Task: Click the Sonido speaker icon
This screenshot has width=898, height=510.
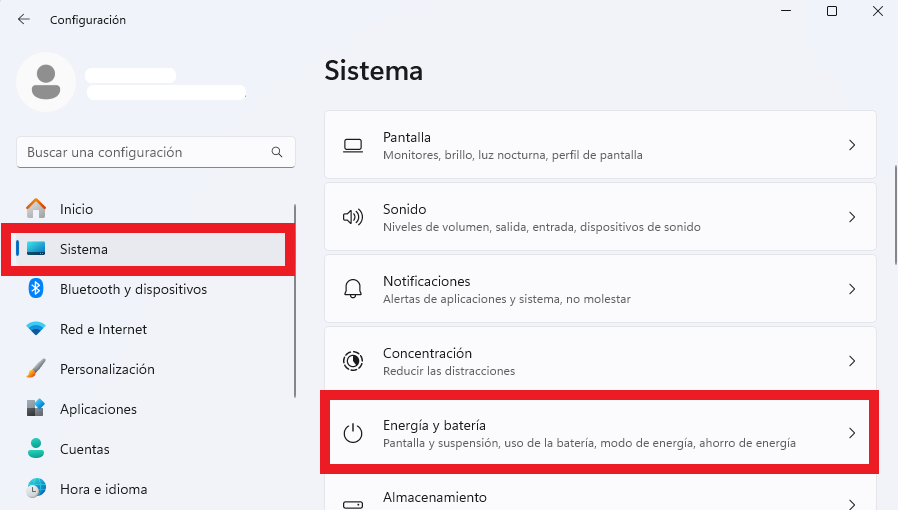Action: [x=353, y=217]
